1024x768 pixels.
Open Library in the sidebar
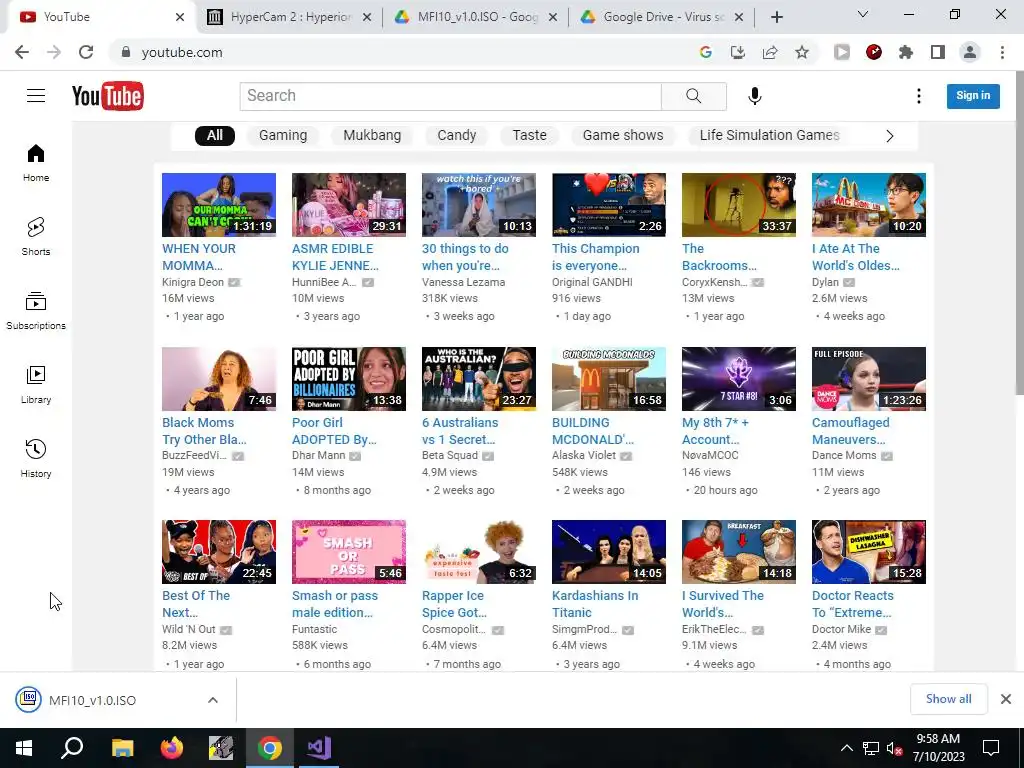tap(36, 385)
